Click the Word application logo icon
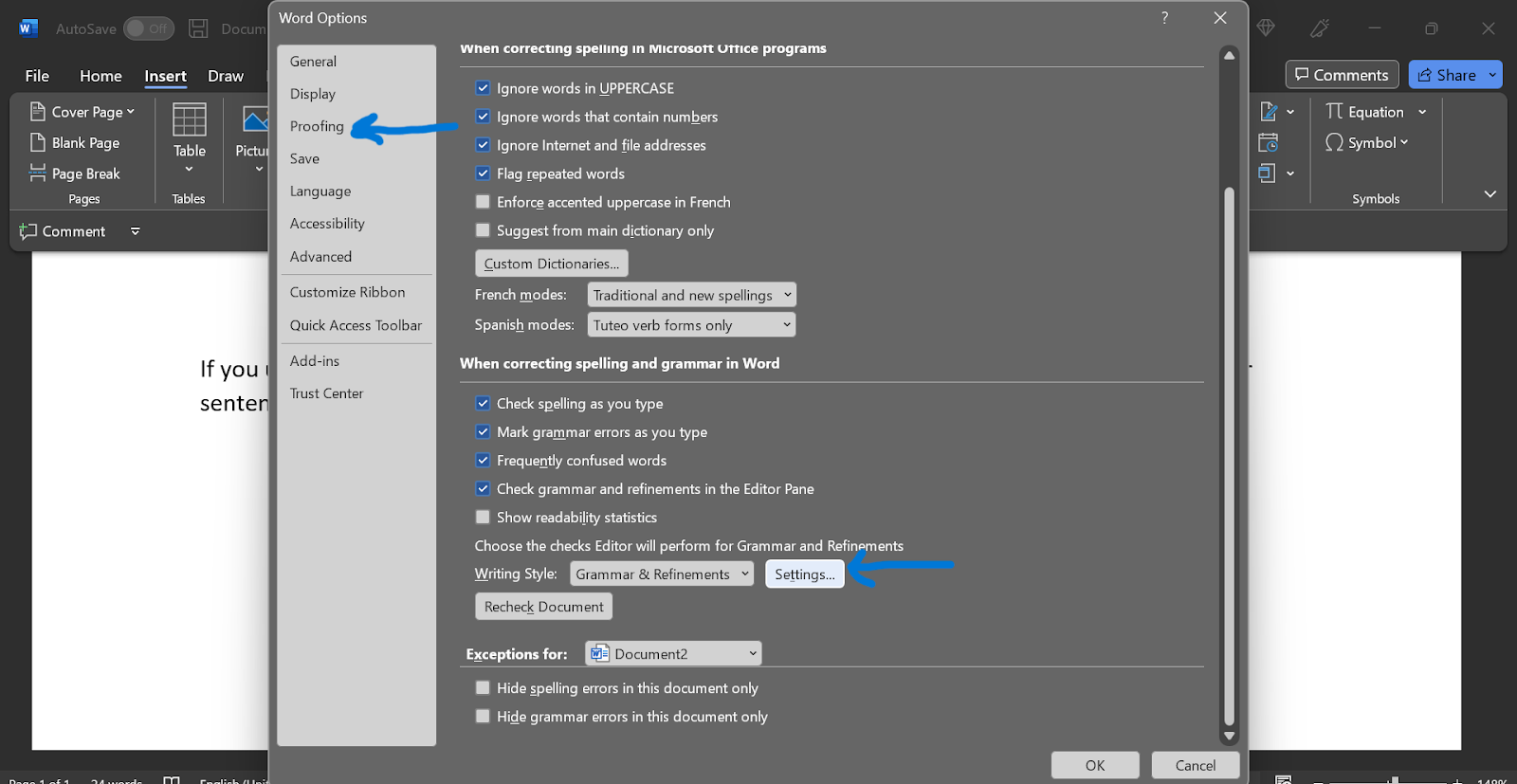Image resolution: width=1517 pixels, height=784 pixels. tap(27, 28)
